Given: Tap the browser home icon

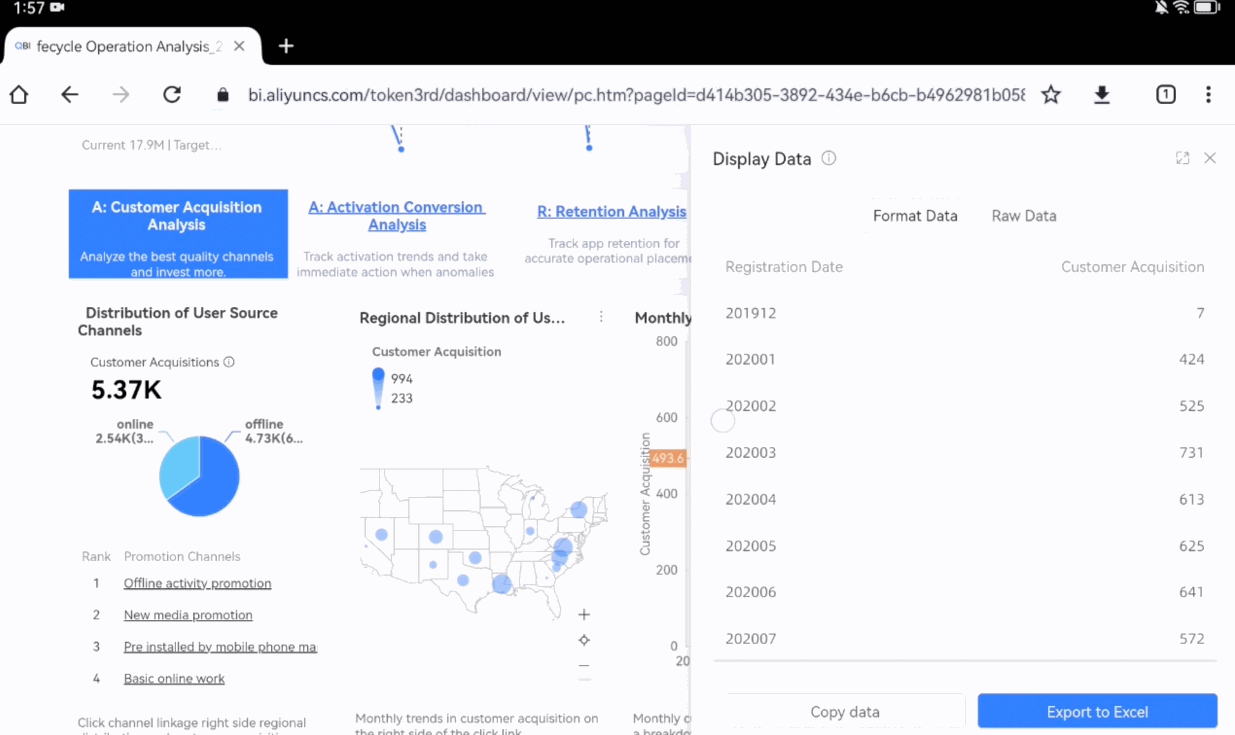Looking at the screenshot, I should click(19, 95).
